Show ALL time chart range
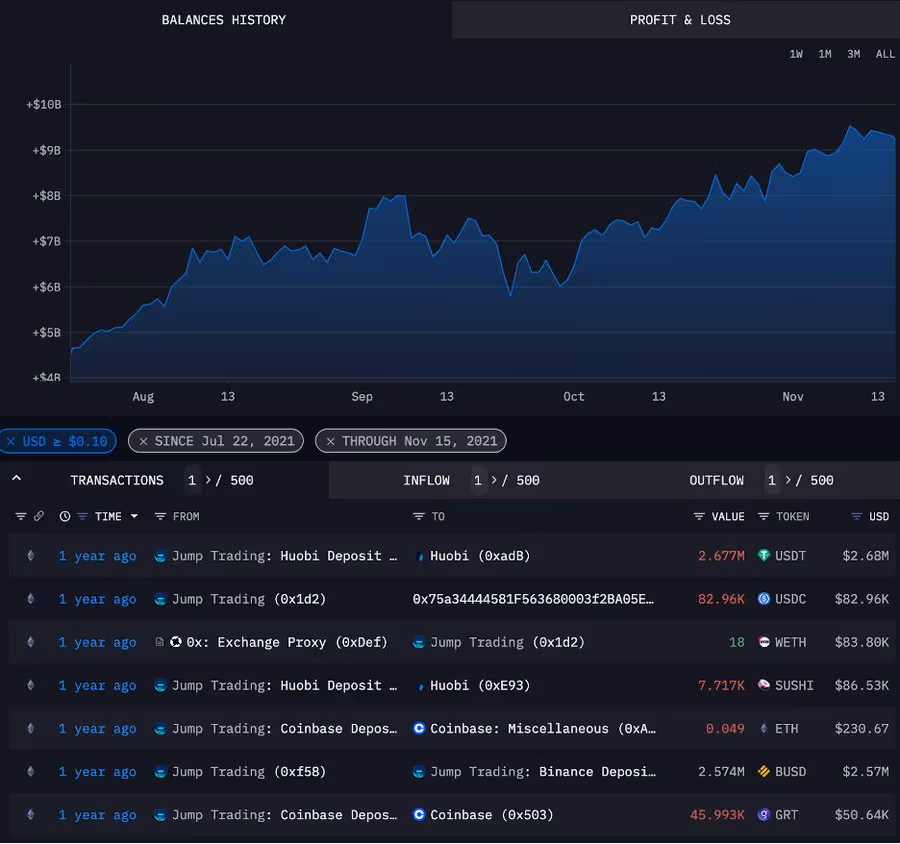Viewport: 900px width, 844px height. click(885, 55)
